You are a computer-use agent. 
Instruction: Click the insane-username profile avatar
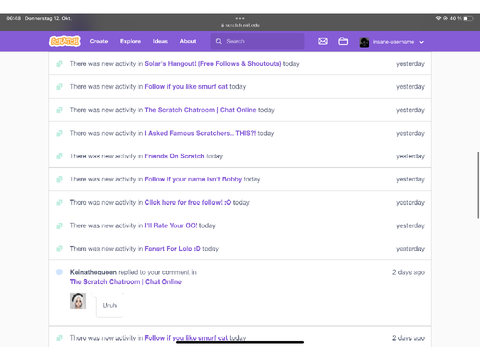(x=364, y=42)
